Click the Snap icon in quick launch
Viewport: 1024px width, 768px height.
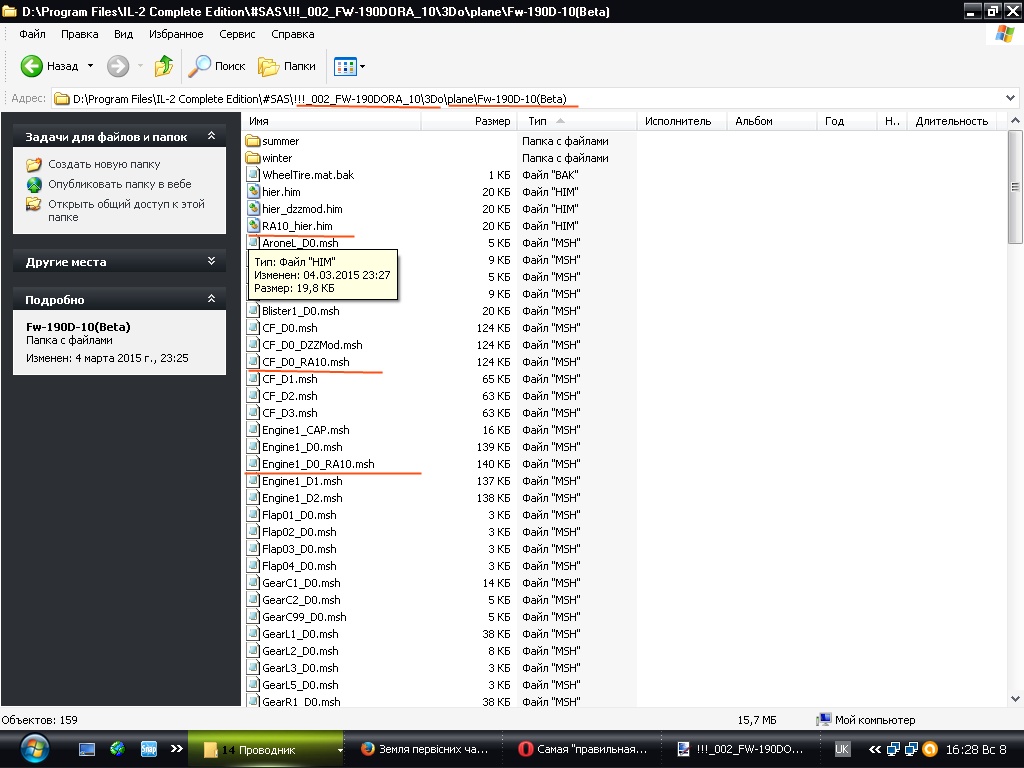[x=149, y=749]
